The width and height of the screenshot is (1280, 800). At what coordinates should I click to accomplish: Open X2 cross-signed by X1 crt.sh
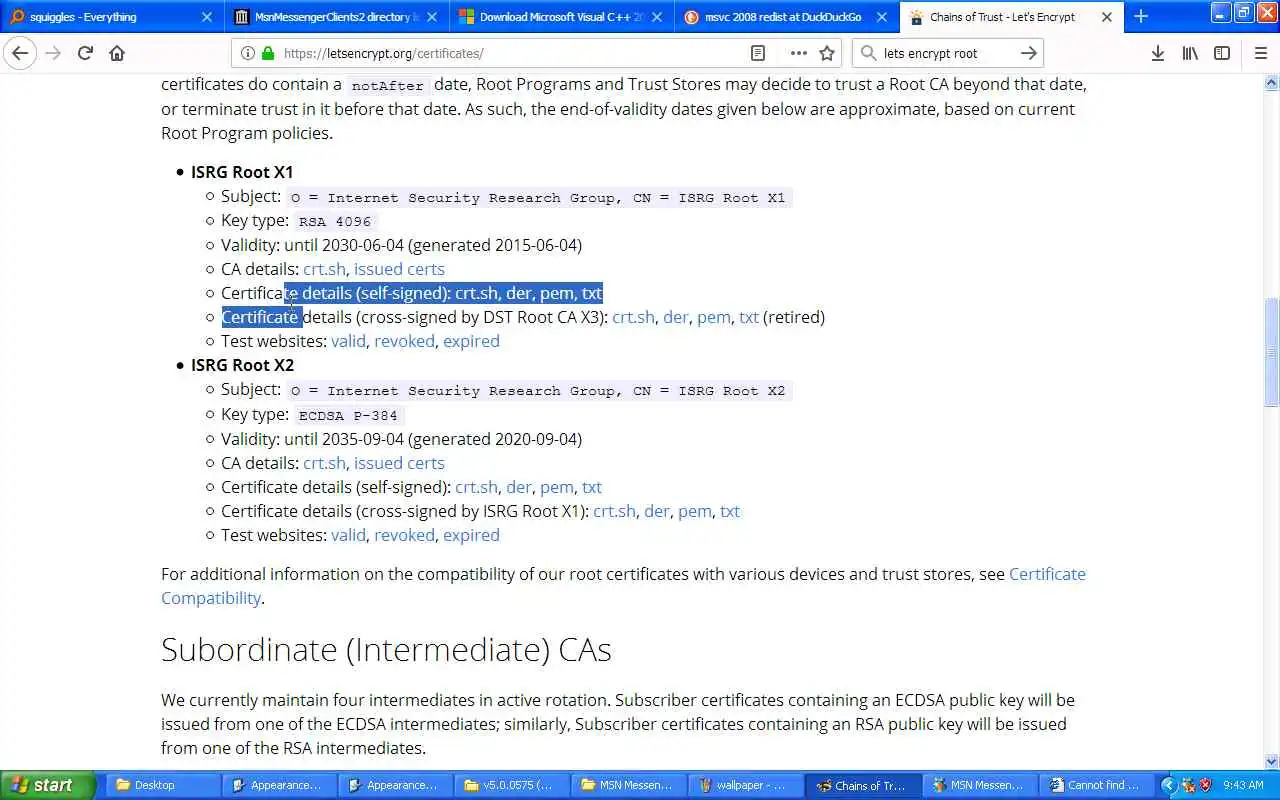click(614, 511)
